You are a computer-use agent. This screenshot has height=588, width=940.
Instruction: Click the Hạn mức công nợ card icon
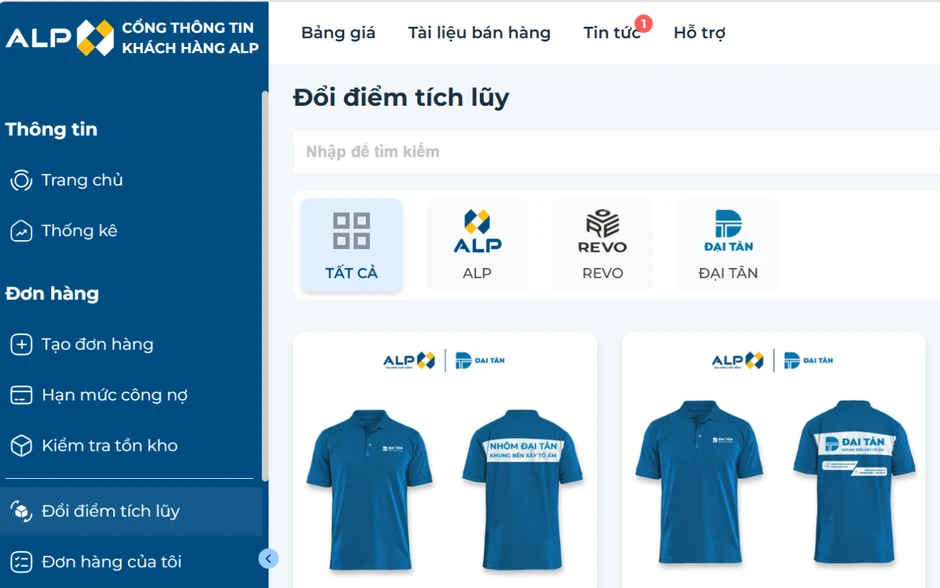(x=21, y=395)
